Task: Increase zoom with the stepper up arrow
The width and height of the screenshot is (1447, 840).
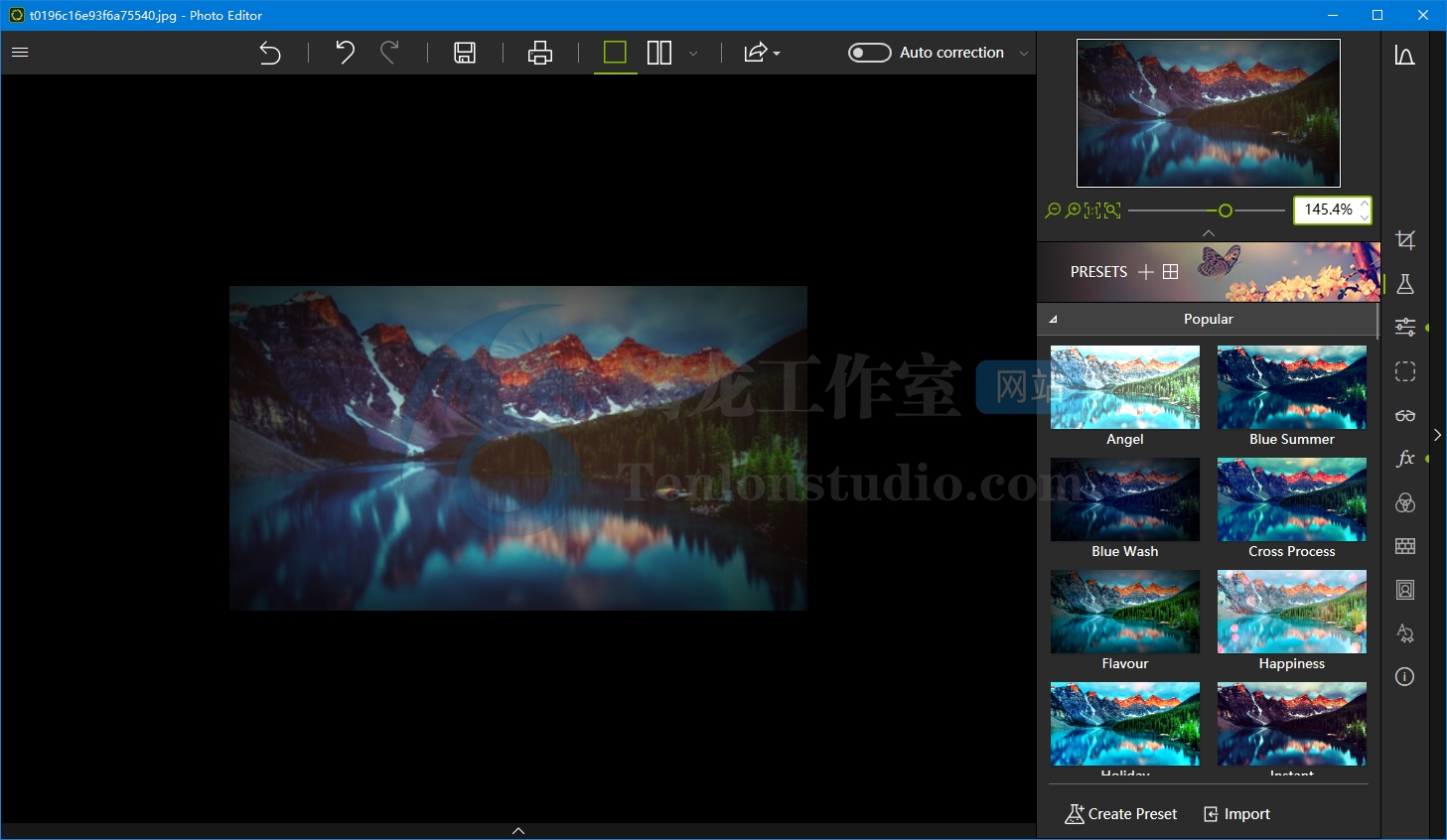Action: 1365,204
